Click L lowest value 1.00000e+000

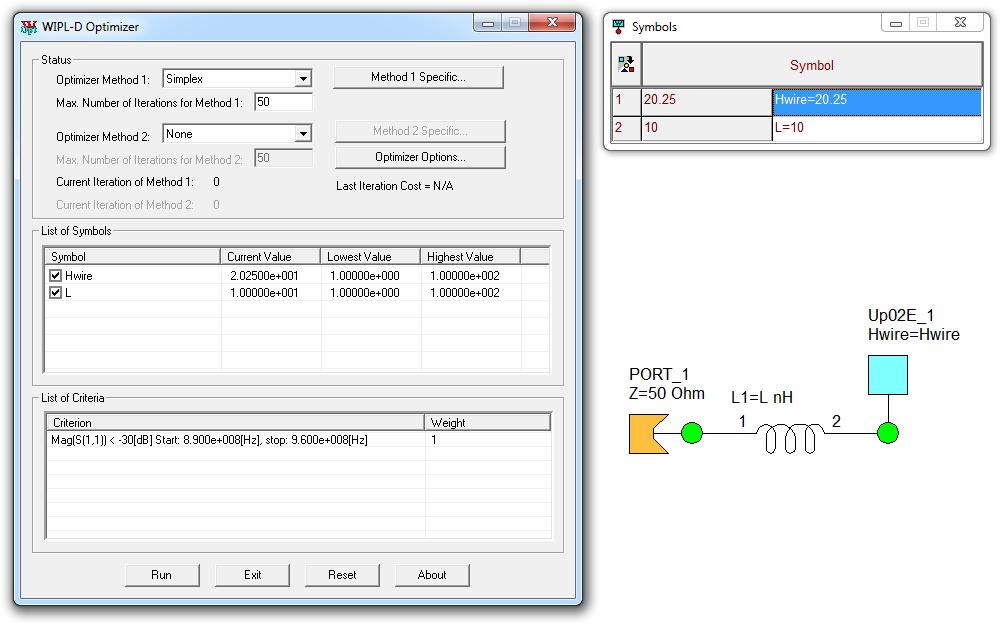tap(365, 293)
